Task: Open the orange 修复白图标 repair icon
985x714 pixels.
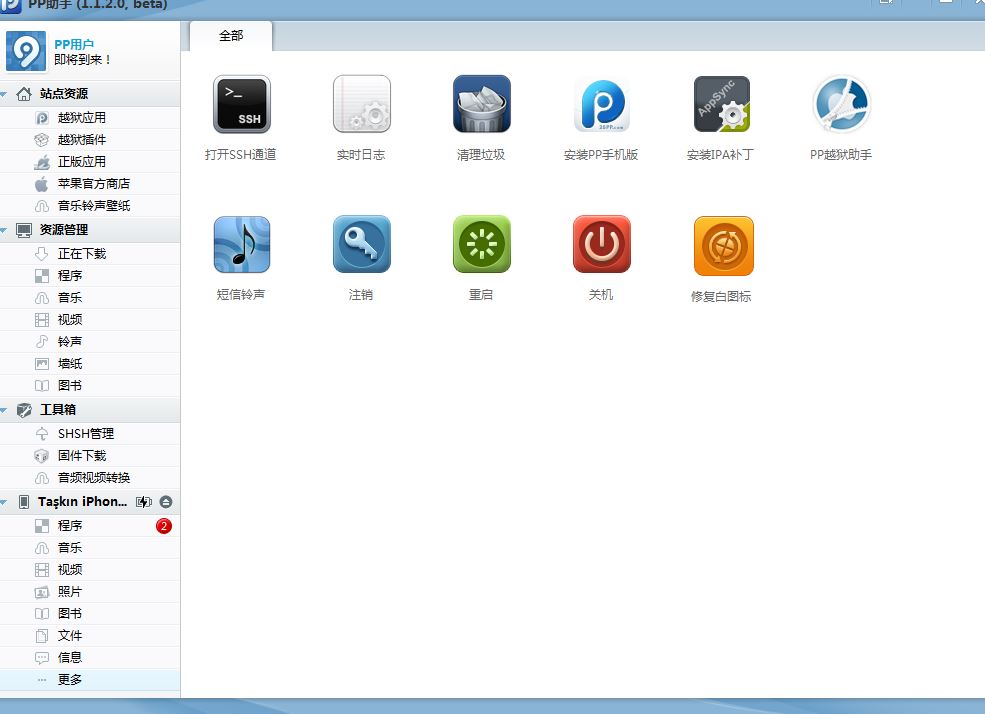Action: pos(724,246)
